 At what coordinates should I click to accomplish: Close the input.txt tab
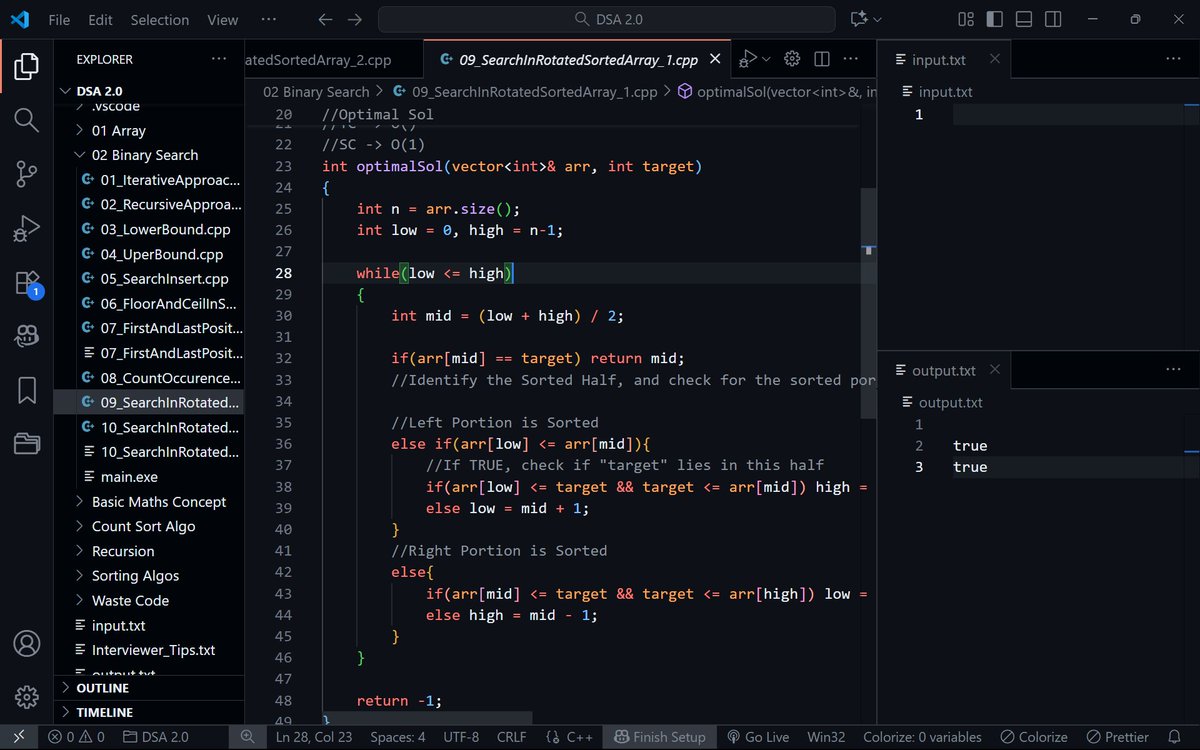click(x=994, y=59)
